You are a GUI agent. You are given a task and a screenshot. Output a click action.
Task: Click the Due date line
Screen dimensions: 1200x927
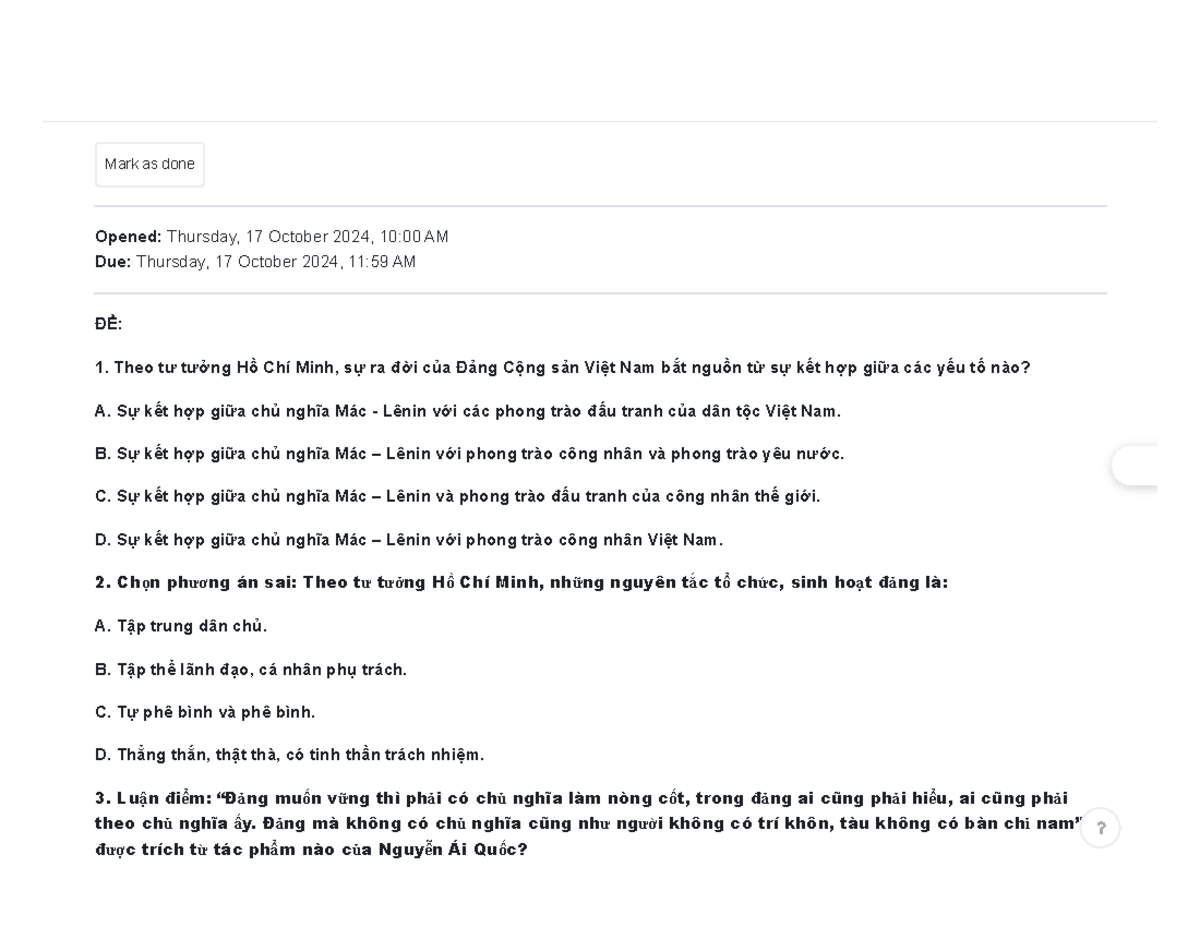255,262
